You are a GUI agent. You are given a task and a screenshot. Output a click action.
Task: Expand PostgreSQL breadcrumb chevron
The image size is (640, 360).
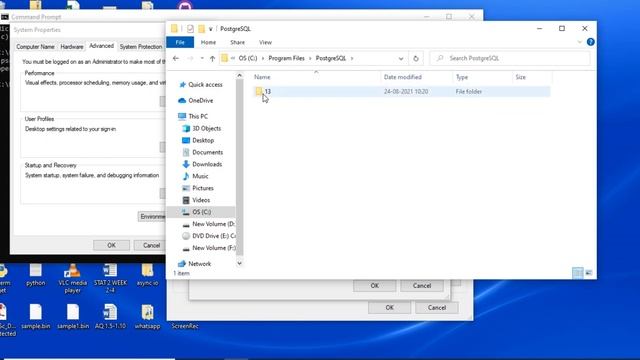(x=352, y=58)
